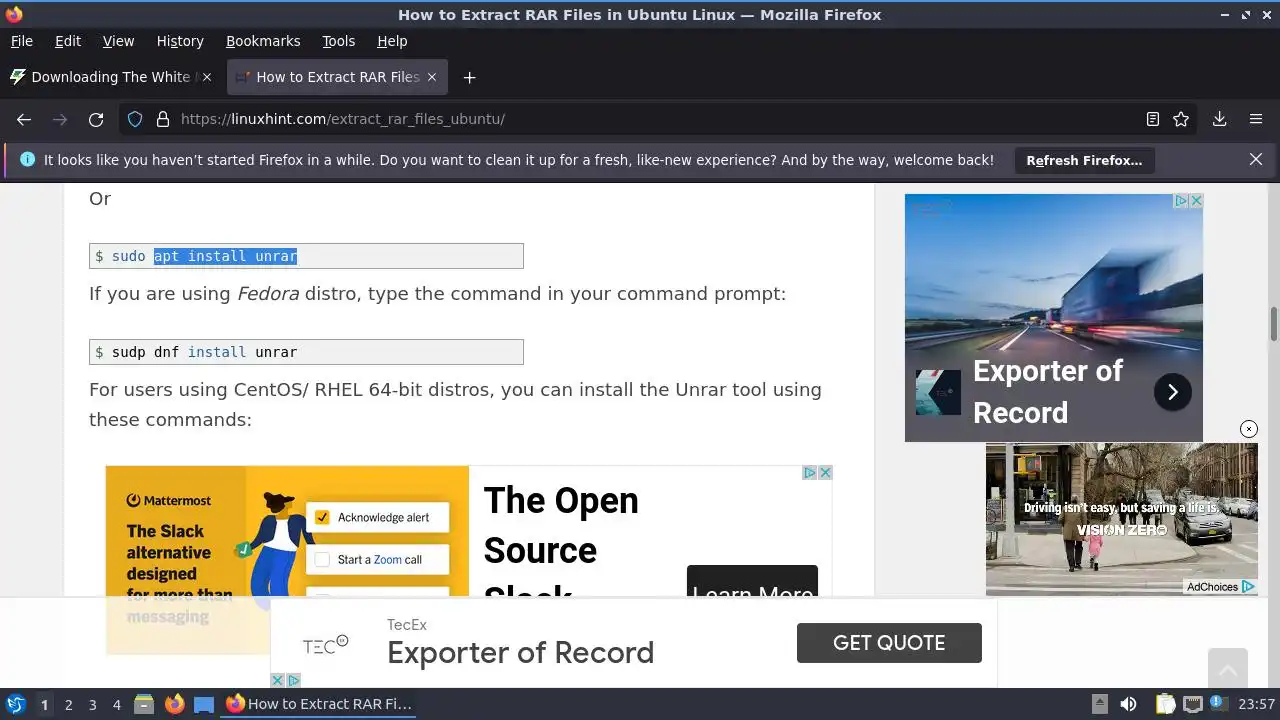Click the taskbar clock showing 23:57
The image size is (1280, 720).
point(1256,704)
